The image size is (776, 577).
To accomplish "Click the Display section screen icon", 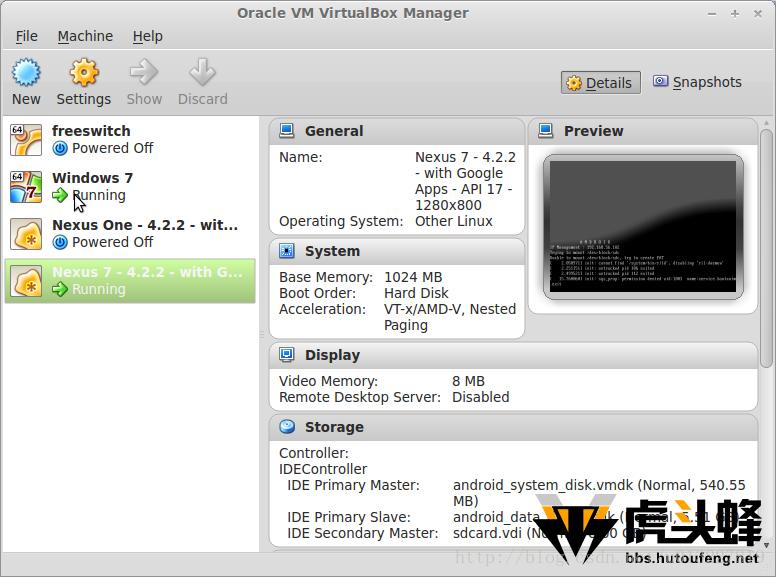I will click(x=287, y=355).
